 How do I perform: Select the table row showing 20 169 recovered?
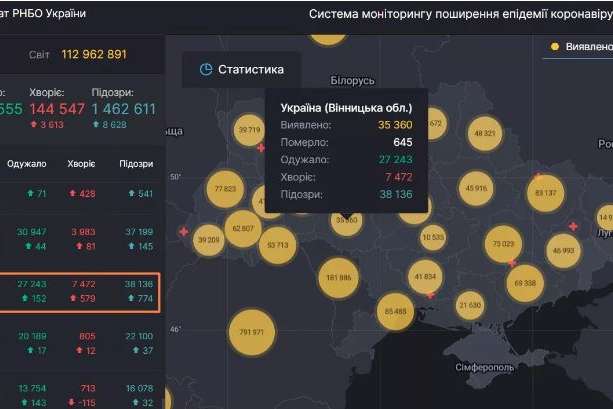(80, 343)
